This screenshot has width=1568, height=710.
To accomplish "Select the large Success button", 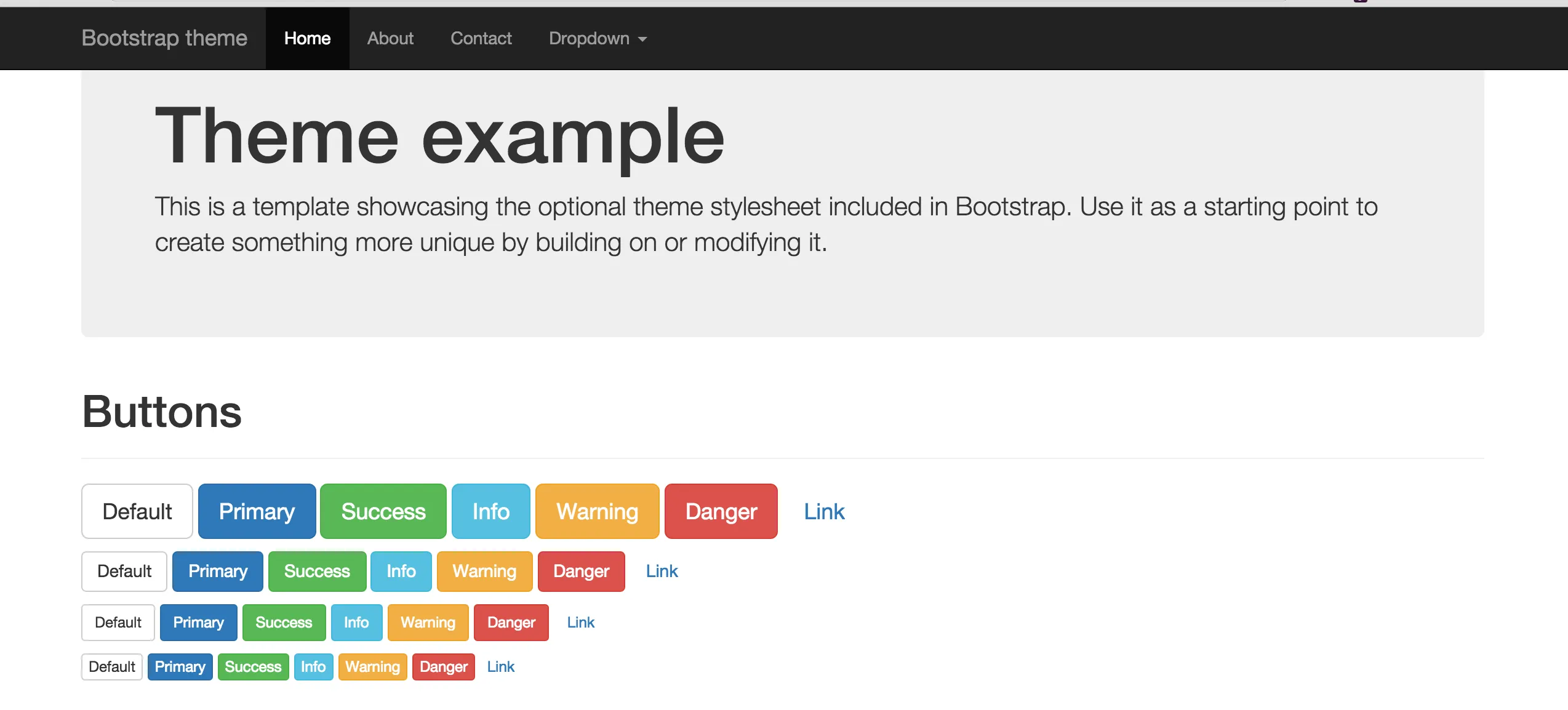I will point(383,511).
